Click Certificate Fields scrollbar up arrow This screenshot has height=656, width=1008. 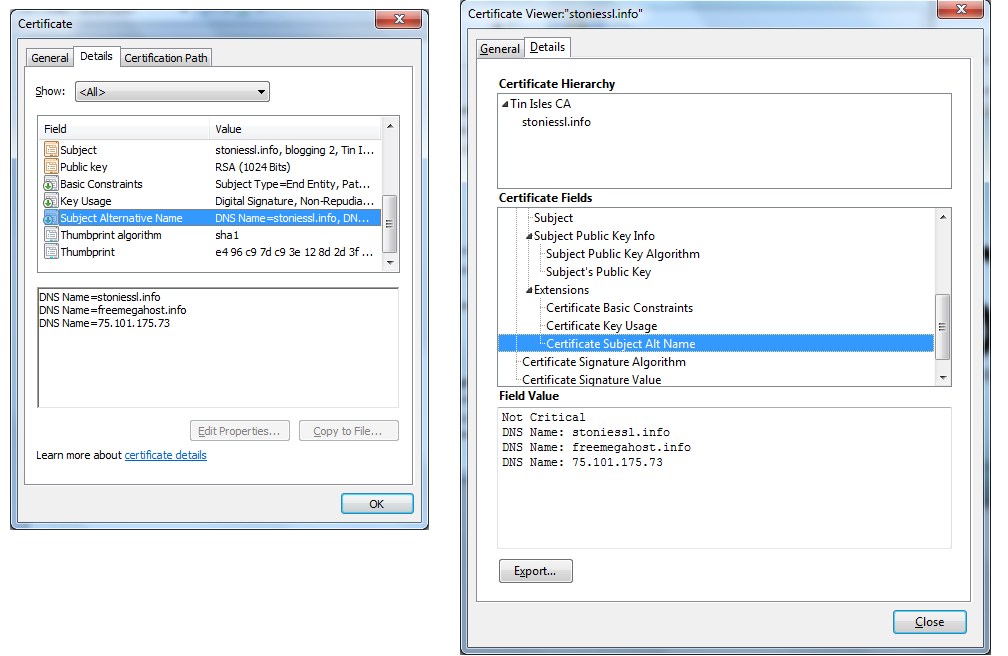[x=942, y=217]
